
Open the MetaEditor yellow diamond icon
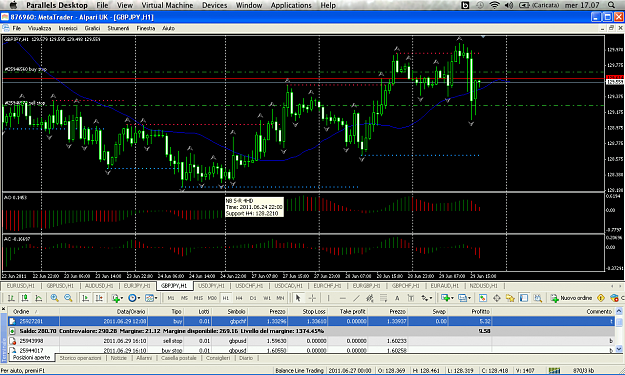[x=601, y=298]
